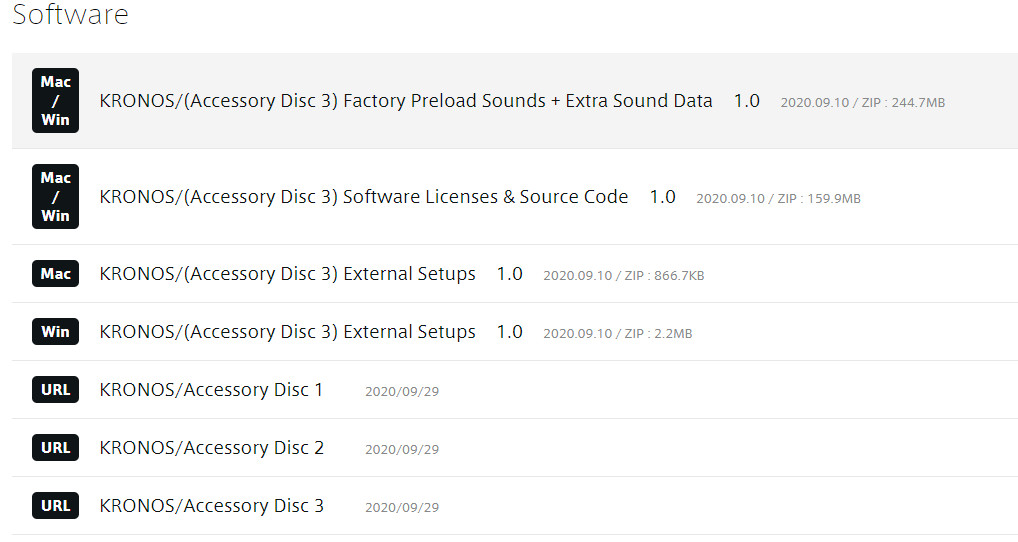The width and height of the screenshot is (1018, 542).
Task: Click the Mac/Win badge beside Software Licenses
Action: pos(55,197)
